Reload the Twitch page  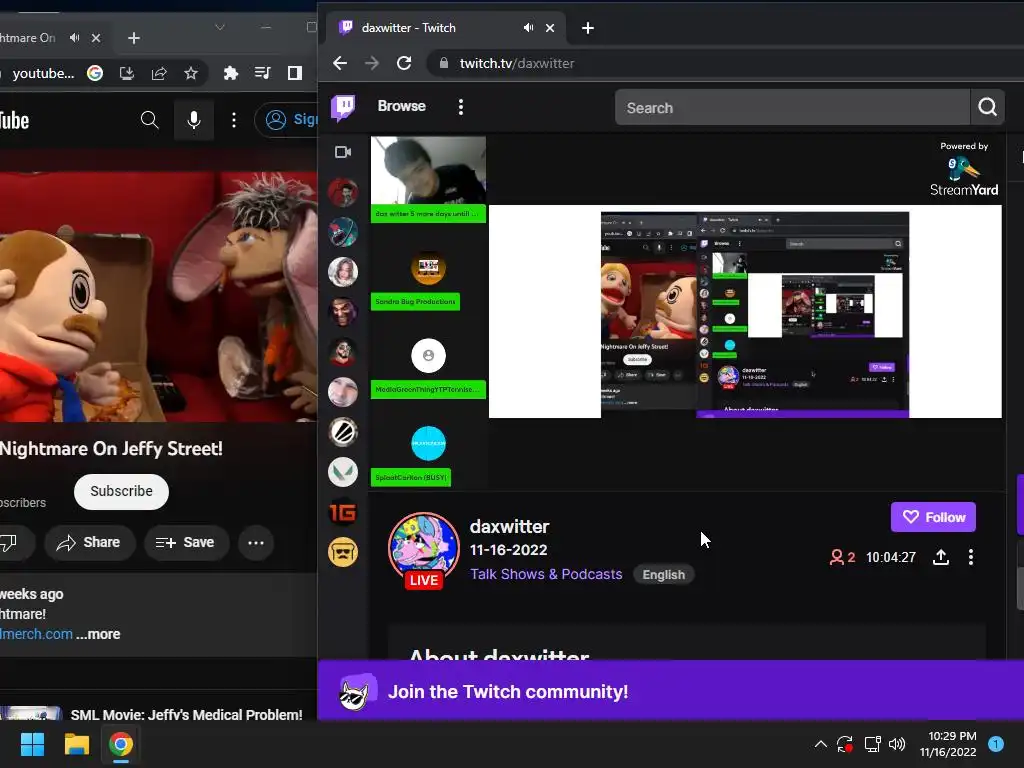[x=404, y=63]
